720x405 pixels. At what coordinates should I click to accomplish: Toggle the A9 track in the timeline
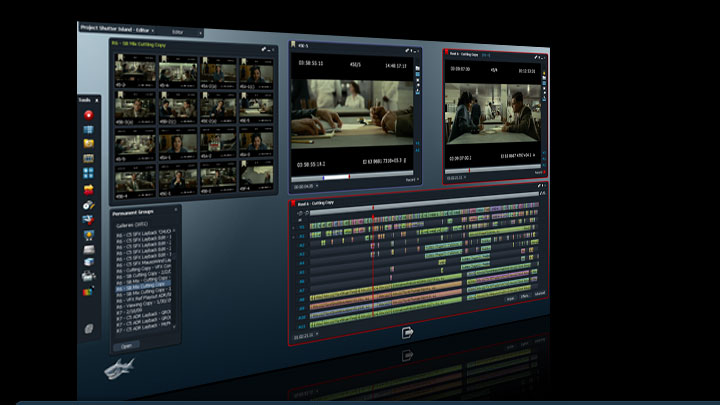tap(302, 308)
